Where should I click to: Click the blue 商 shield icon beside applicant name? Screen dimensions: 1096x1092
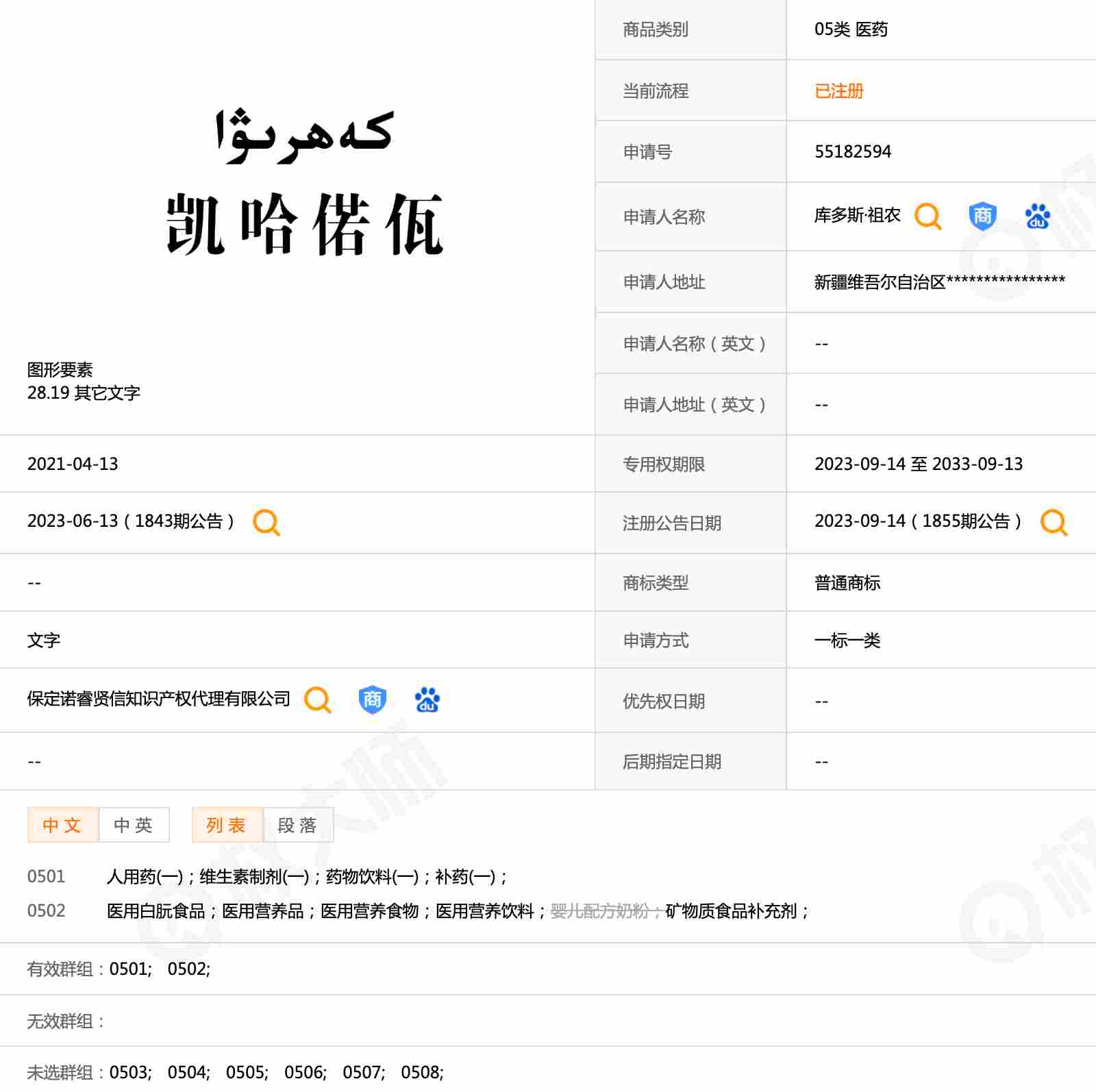982,216
